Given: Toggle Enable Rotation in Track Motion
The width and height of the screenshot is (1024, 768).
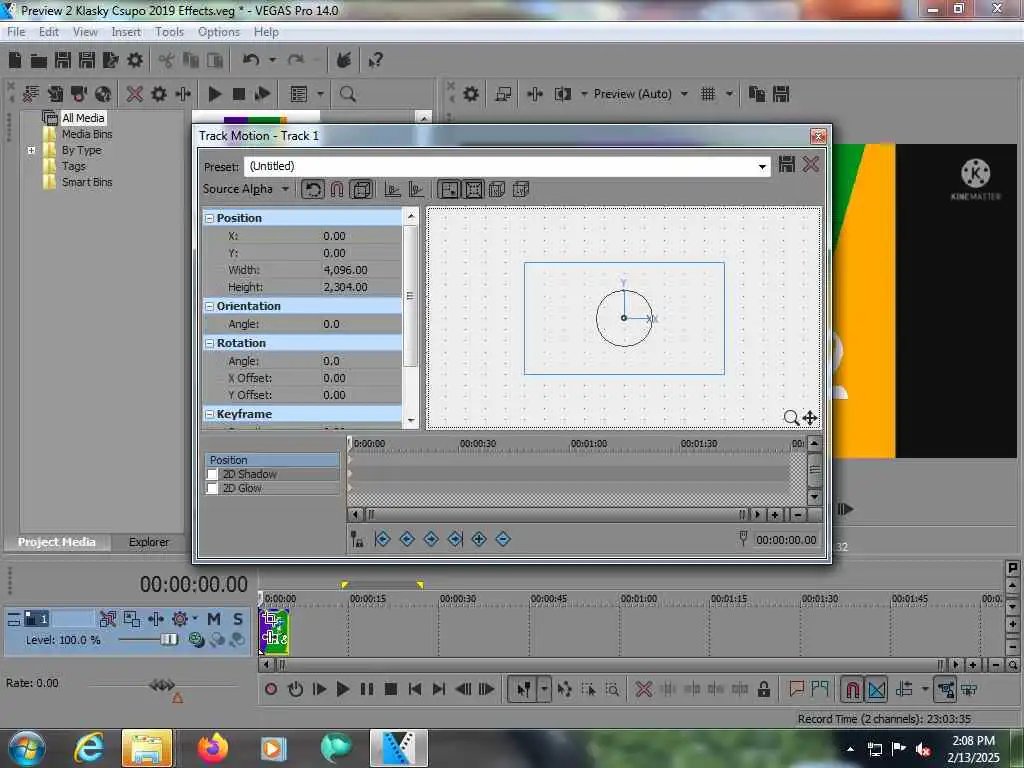Looking at the screenshot, I should coord(313,190).
